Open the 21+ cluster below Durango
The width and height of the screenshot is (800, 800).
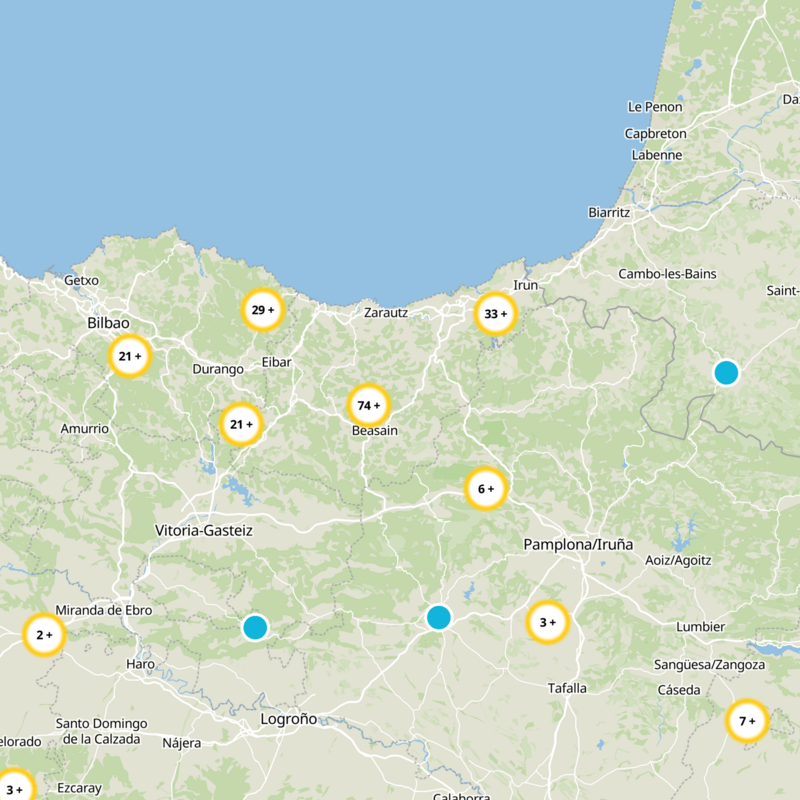coord(241,424)
